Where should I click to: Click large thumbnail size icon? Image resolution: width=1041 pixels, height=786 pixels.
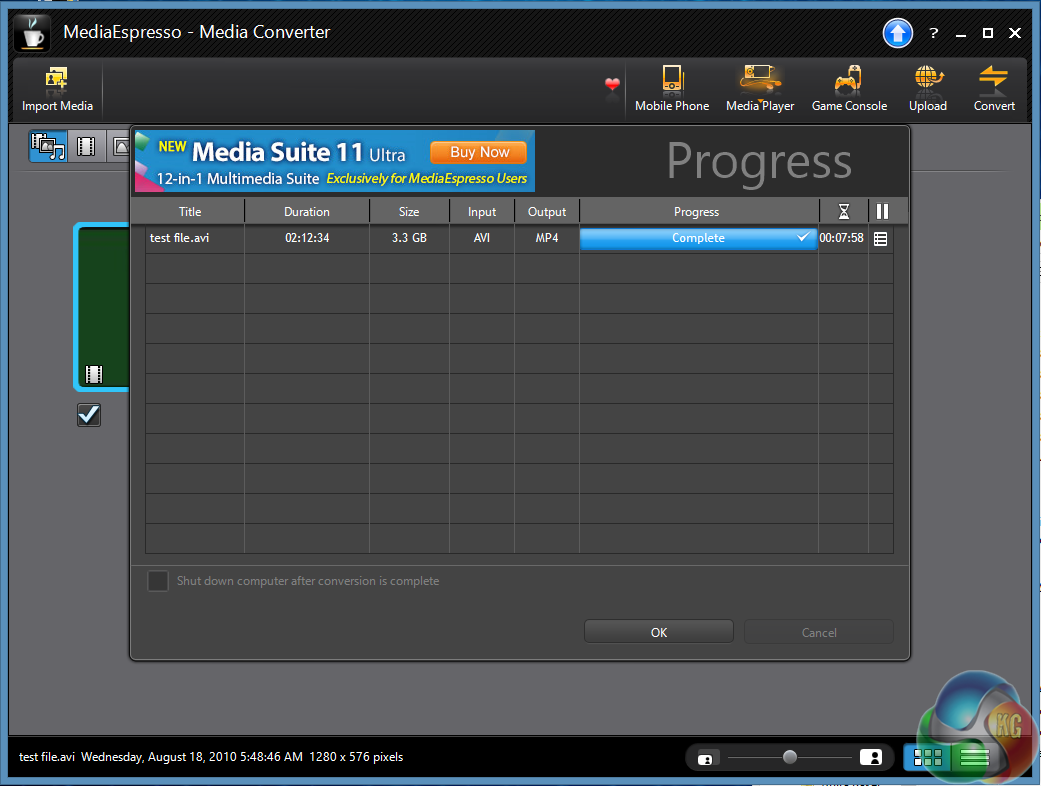click(870, 757)
